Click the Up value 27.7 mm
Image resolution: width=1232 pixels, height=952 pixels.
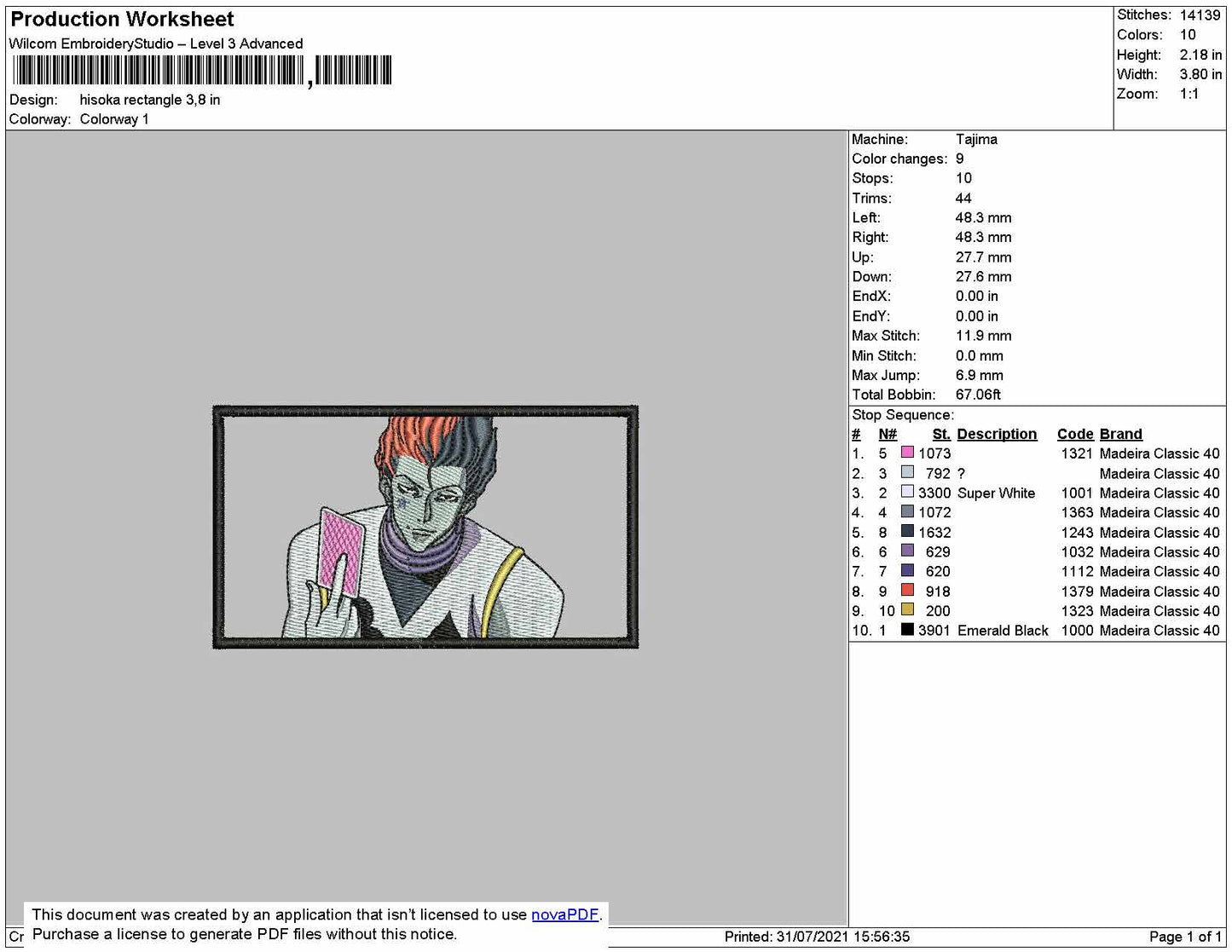[983, 257]
